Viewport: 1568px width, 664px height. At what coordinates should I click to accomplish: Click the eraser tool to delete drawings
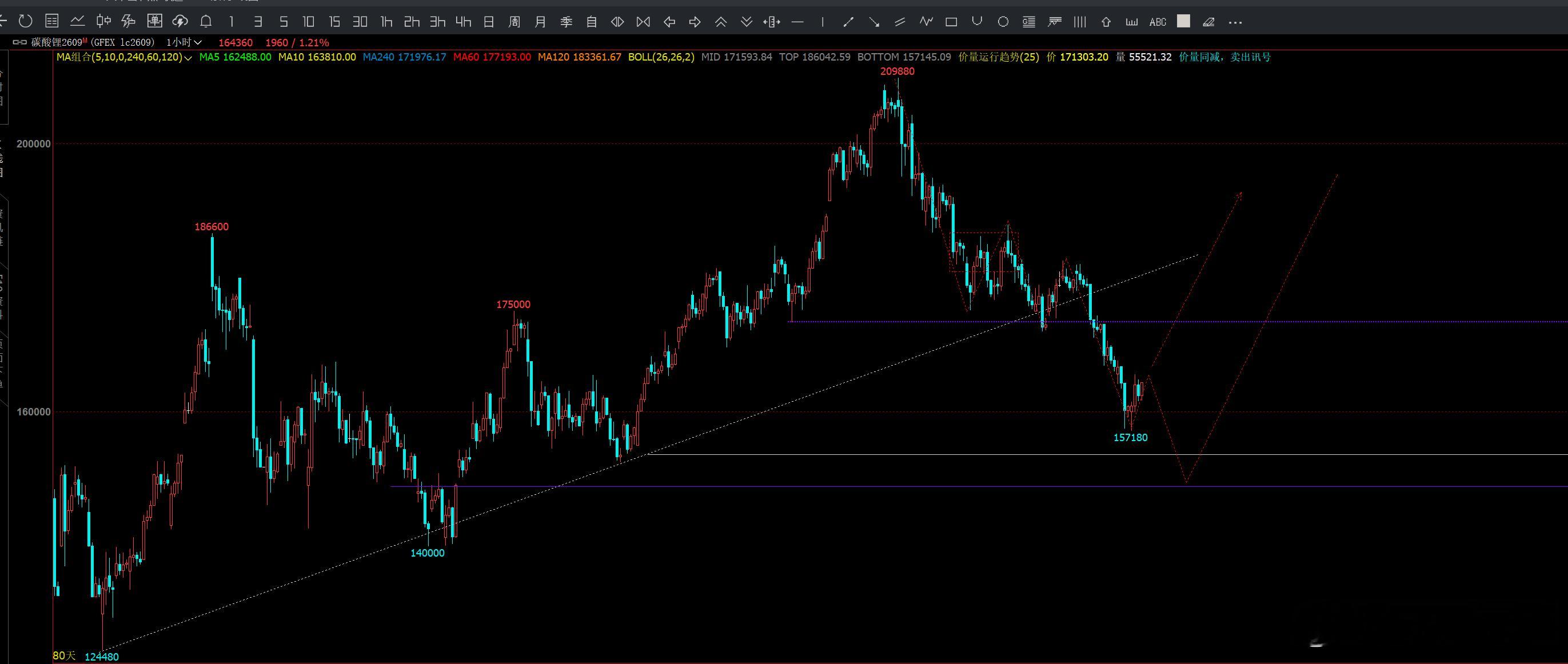pos(1209,22)
